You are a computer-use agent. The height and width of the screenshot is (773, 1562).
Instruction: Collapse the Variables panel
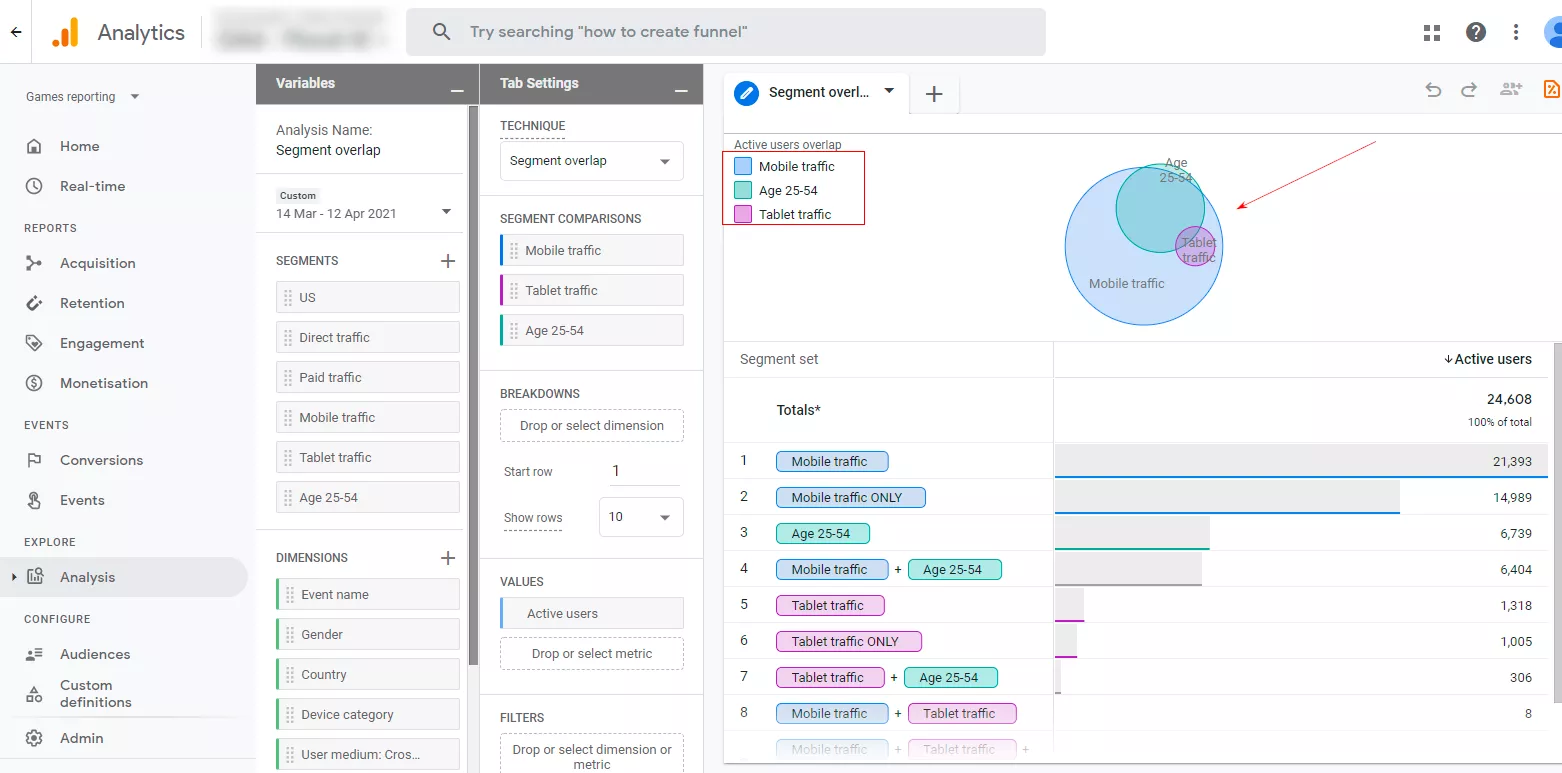tap(457, 90)
